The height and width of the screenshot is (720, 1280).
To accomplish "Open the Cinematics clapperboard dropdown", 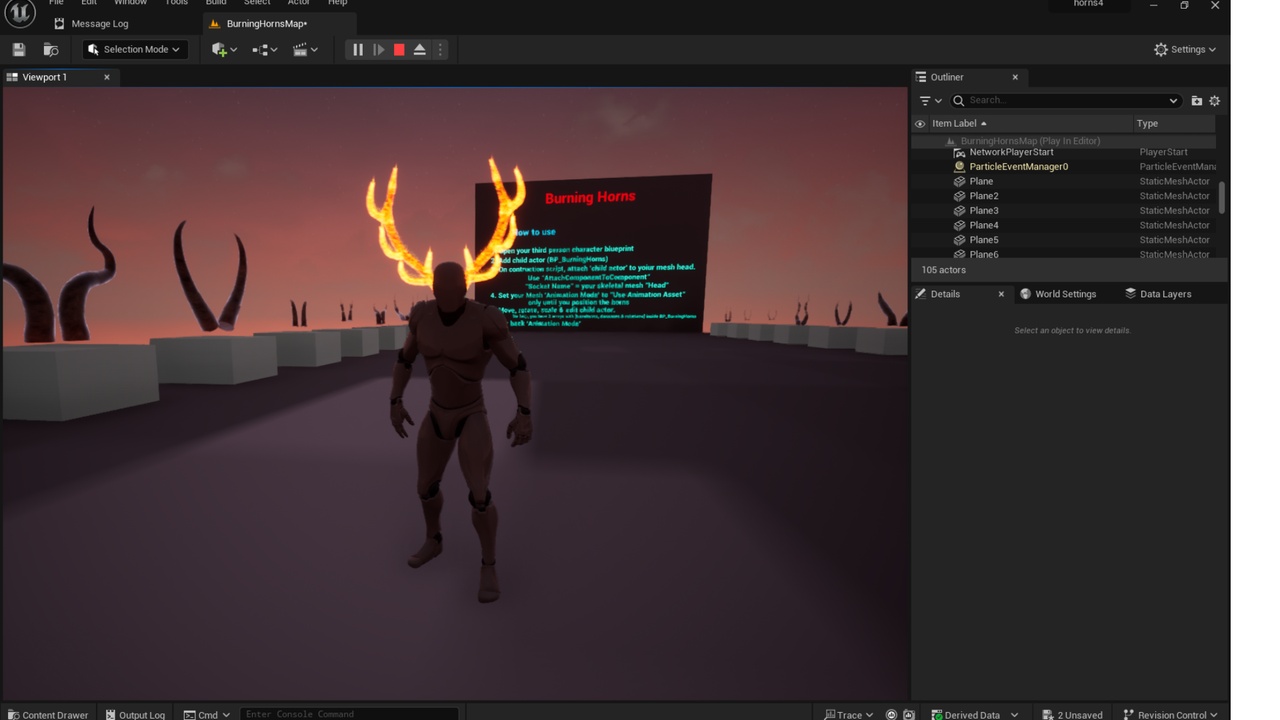I will 305,49.
